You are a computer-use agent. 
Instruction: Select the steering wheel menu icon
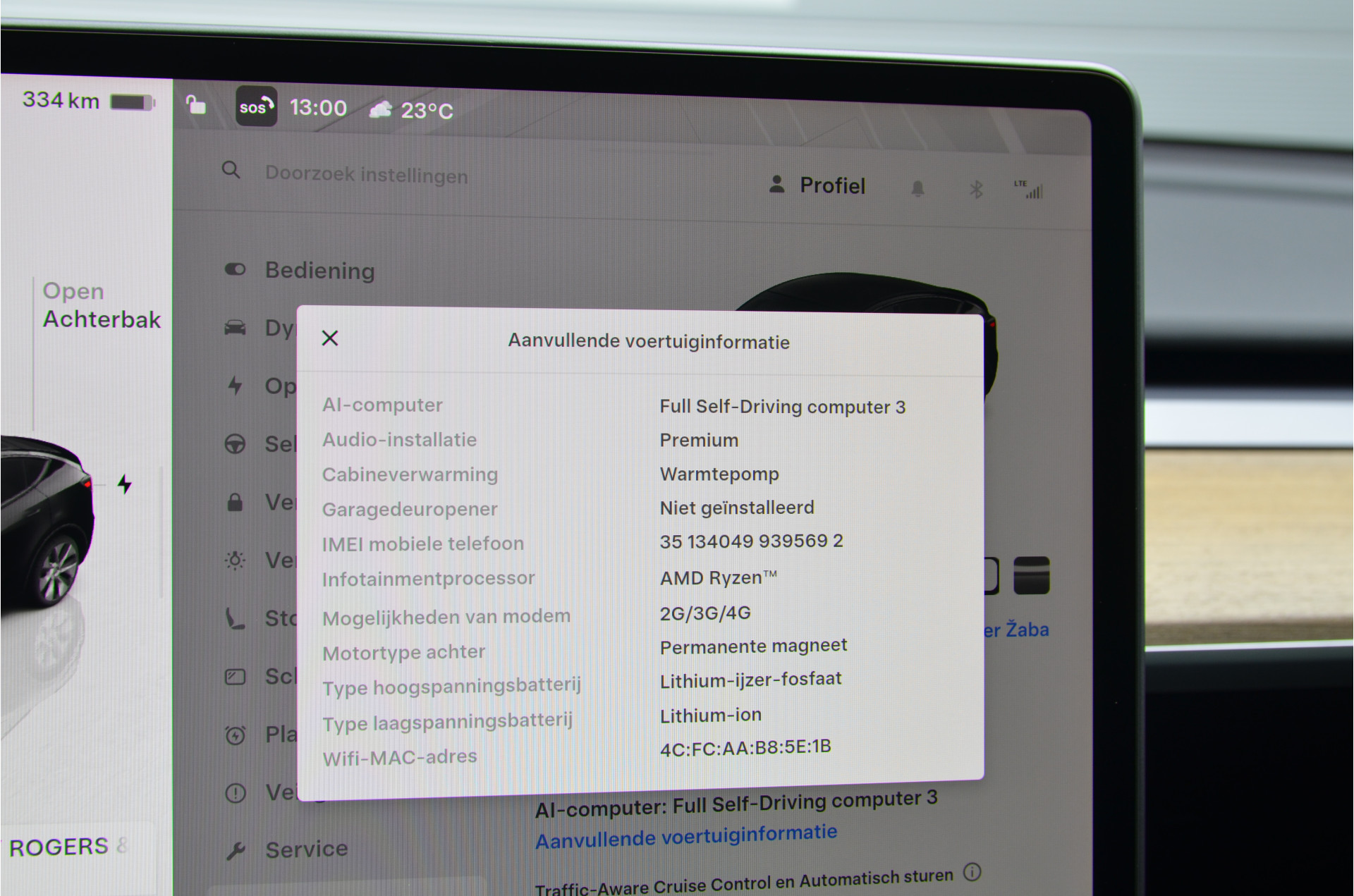(235, 443)
